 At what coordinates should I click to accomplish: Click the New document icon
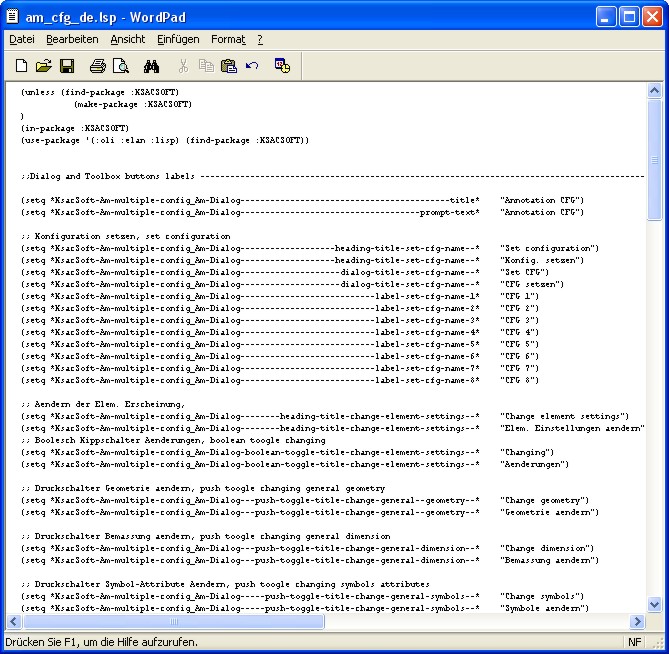(x=21, y=66)
